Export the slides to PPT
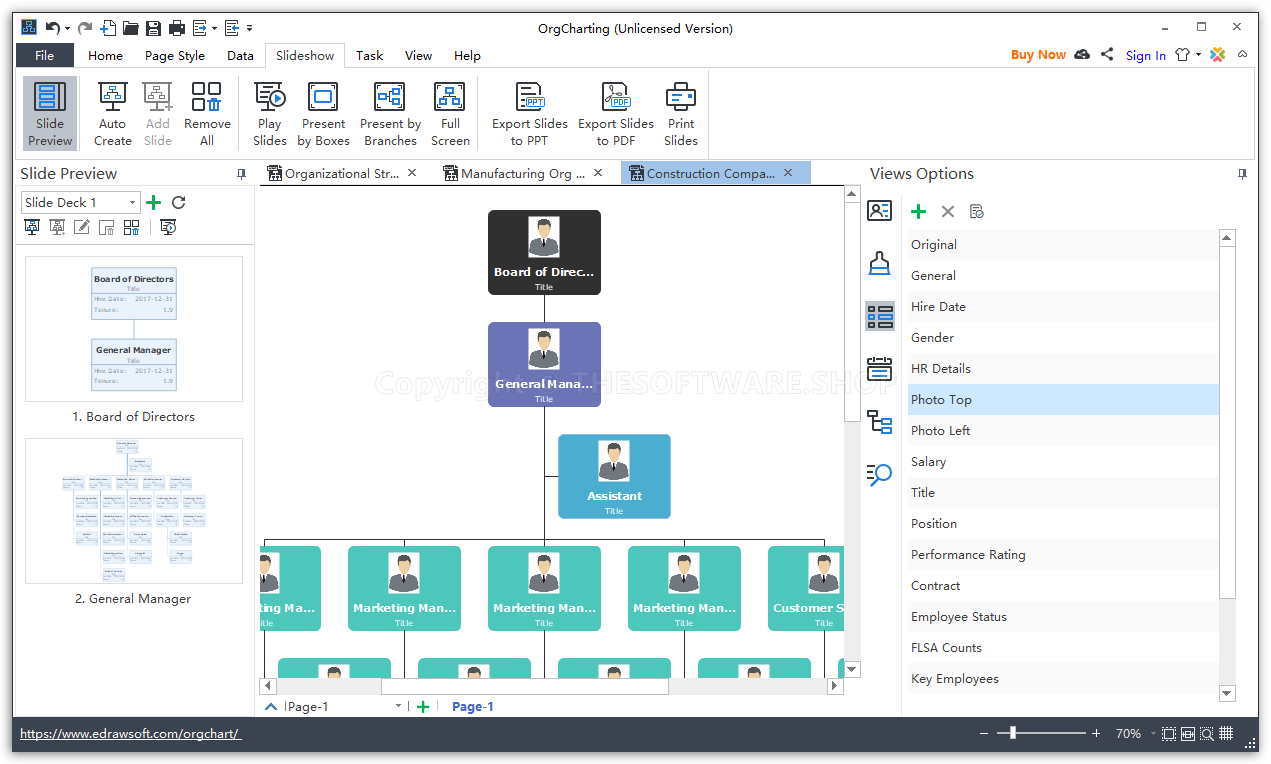The width and height of the screenshot is (1271, 764). (x=529, y=113)
